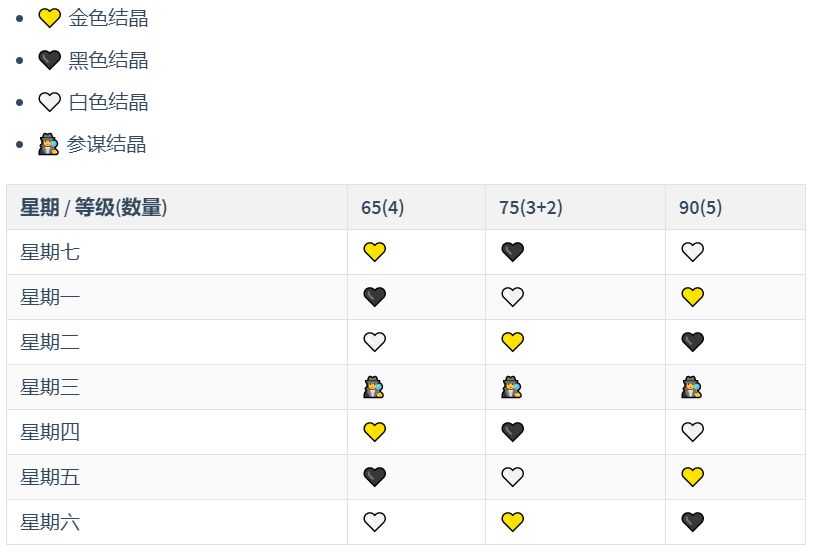Click the detective icon beside 参谋结晶
Image resolution: width=813 pixels, height=555 pixels.
pos(48,145)
